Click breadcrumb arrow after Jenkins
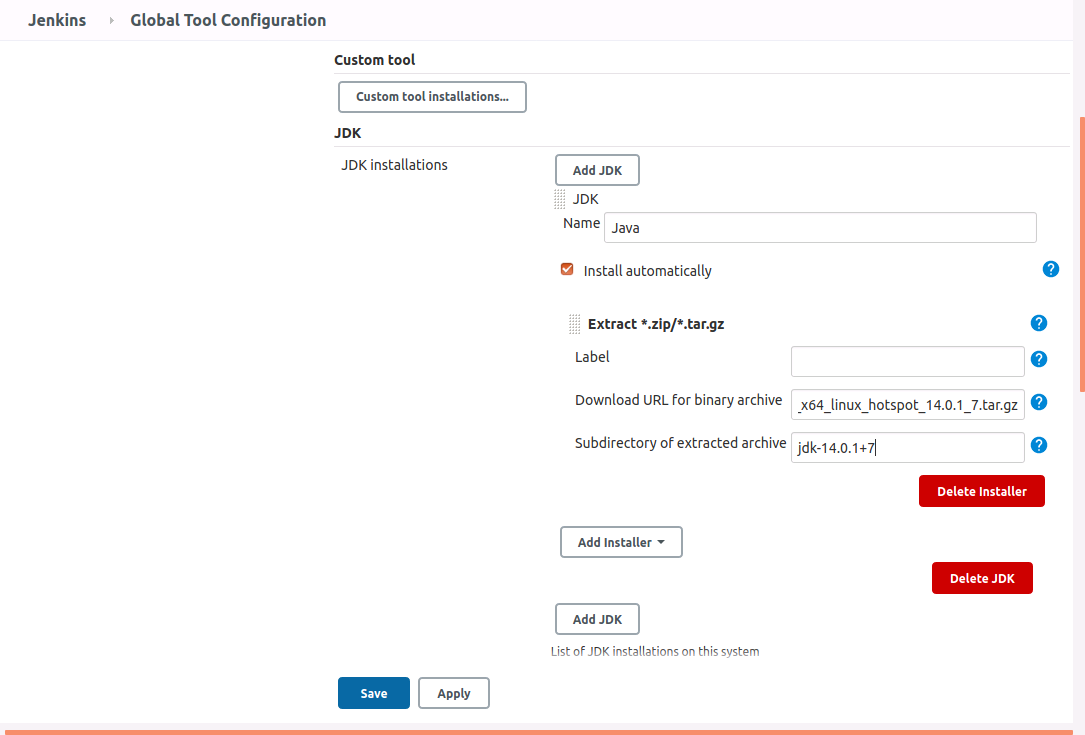 tap(111, 20)
